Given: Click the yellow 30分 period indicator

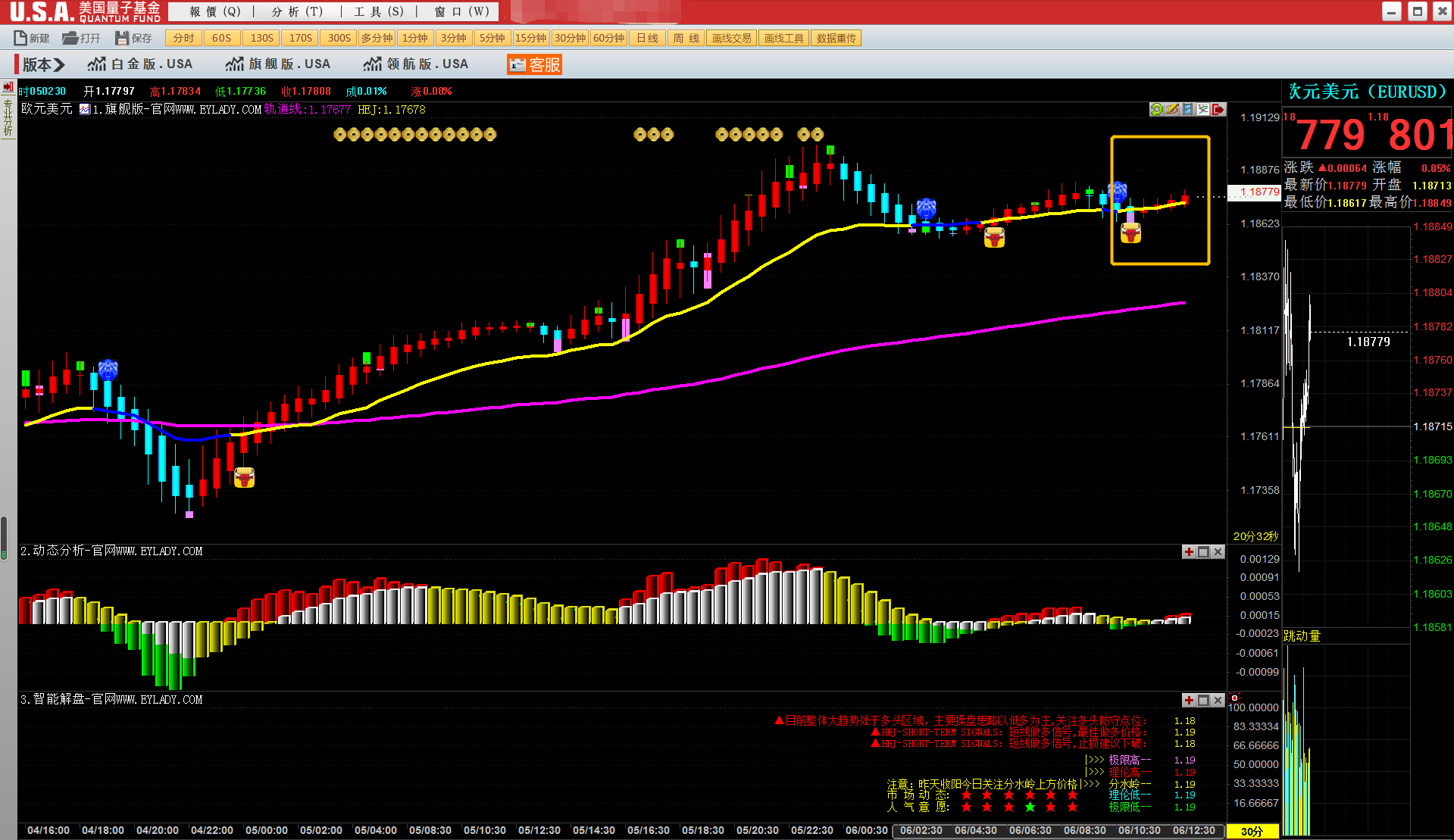Looking at the screenshot, I should point(1252,831).
